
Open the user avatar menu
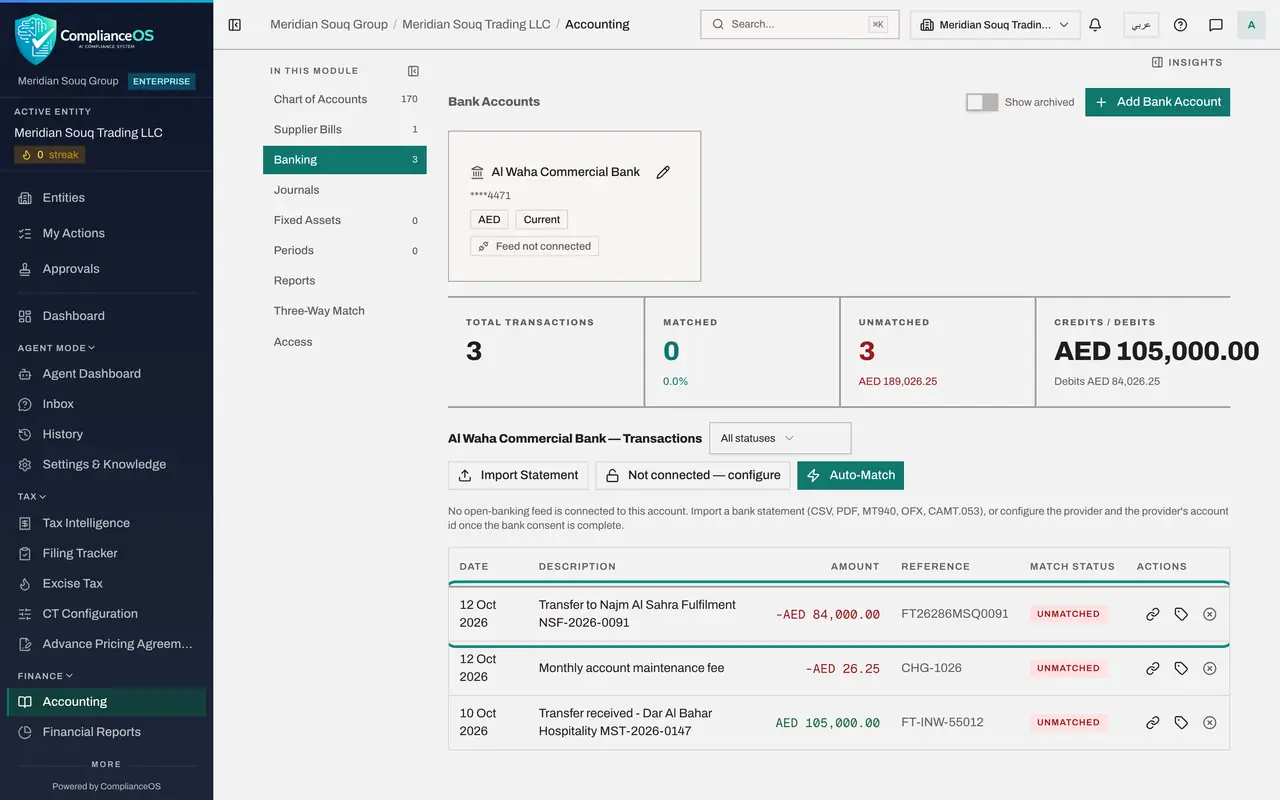coord(1251,25)
